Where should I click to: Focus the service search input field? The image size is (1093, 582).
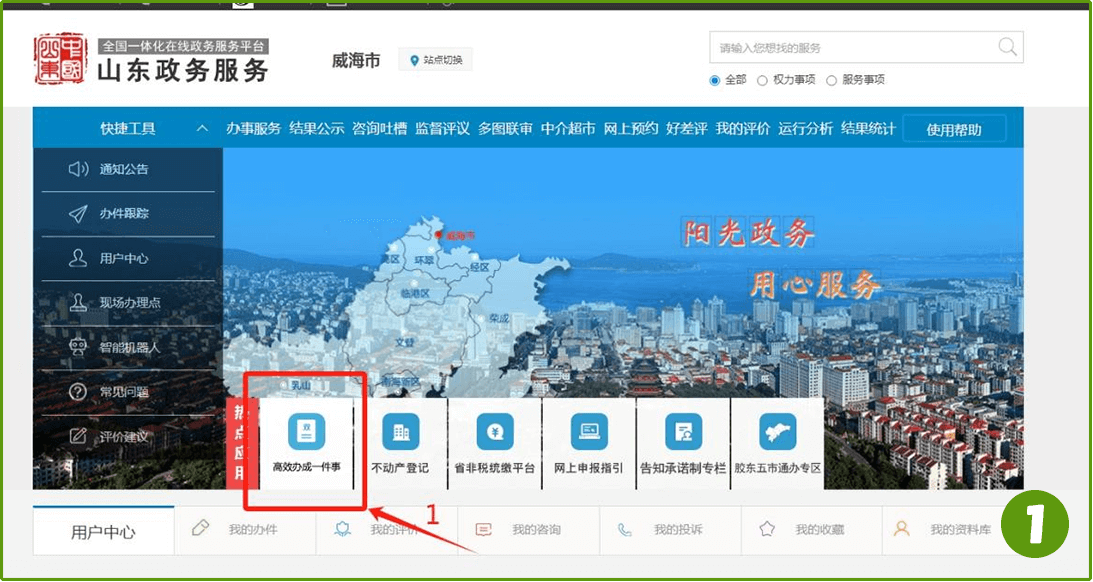point(850,48)
